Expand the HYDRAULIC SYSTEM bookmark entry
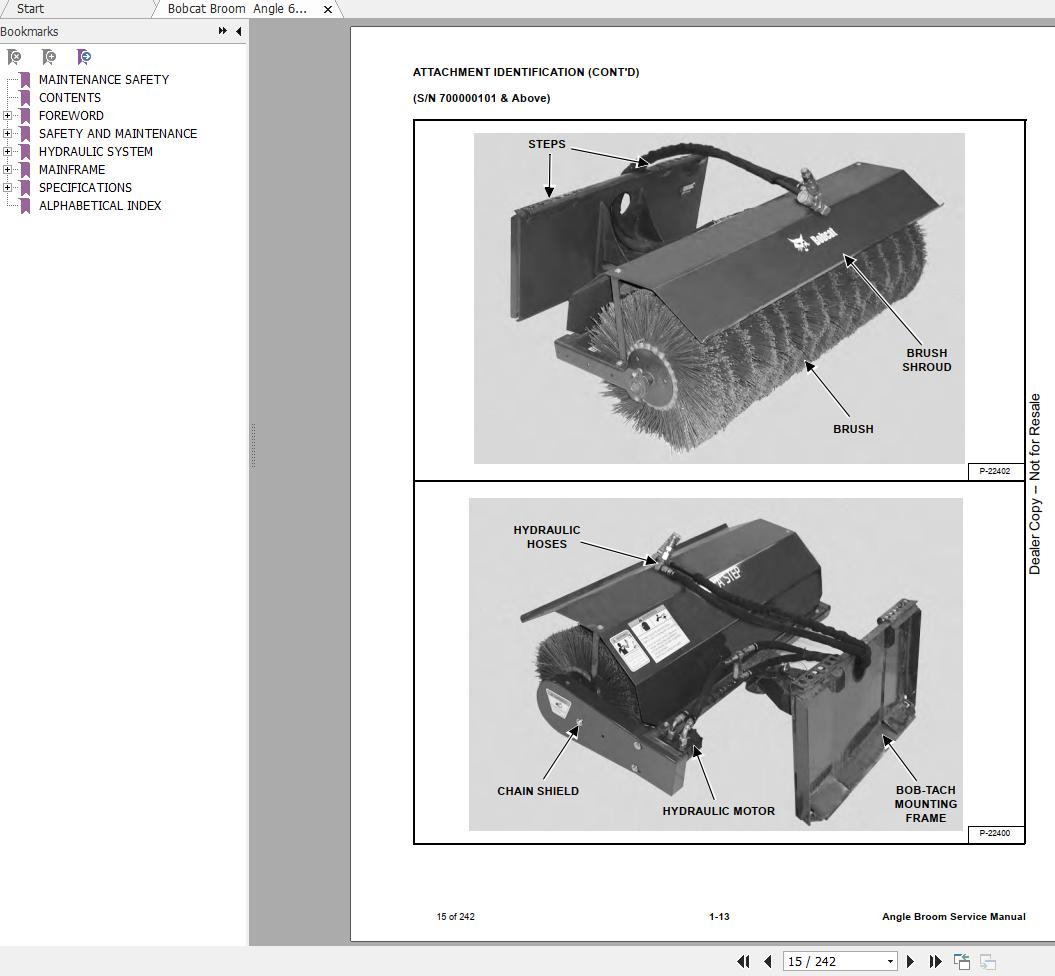The height and width of the screenshot is (976, 1055). [8, 151]
